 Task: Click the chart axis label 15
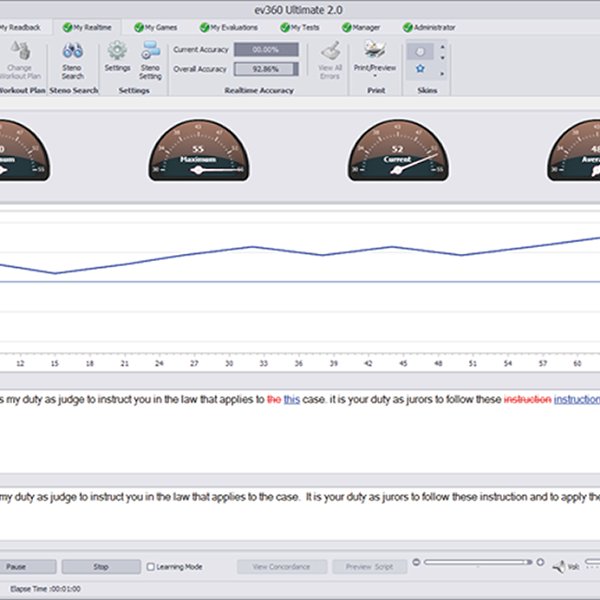point(55,364)
